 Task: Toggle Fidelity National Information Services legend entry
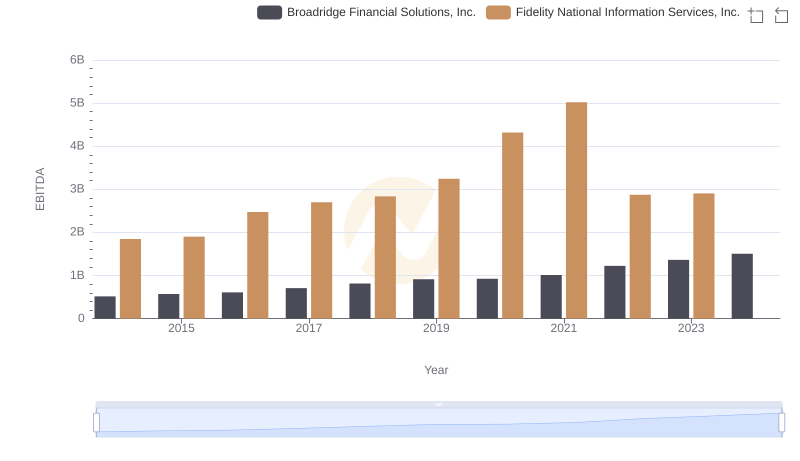pyautogui.click(x=613, y=12)
